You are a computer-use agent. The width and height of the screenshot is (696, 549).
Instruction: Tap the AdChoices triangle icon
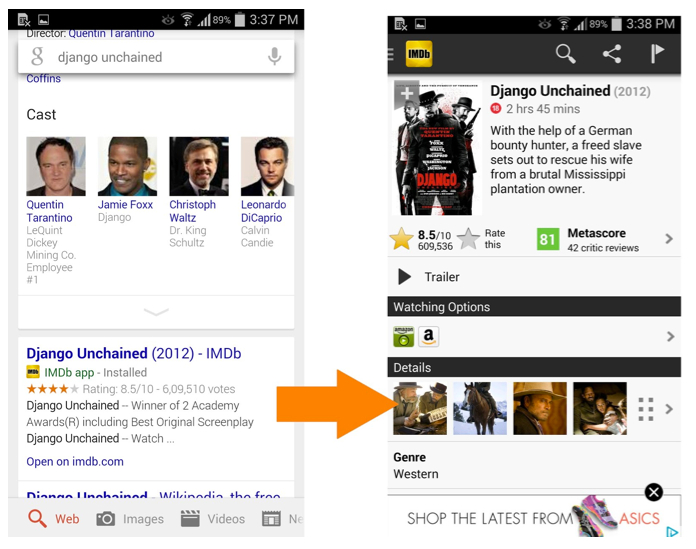pyautogui.click(x=672, y=531)
